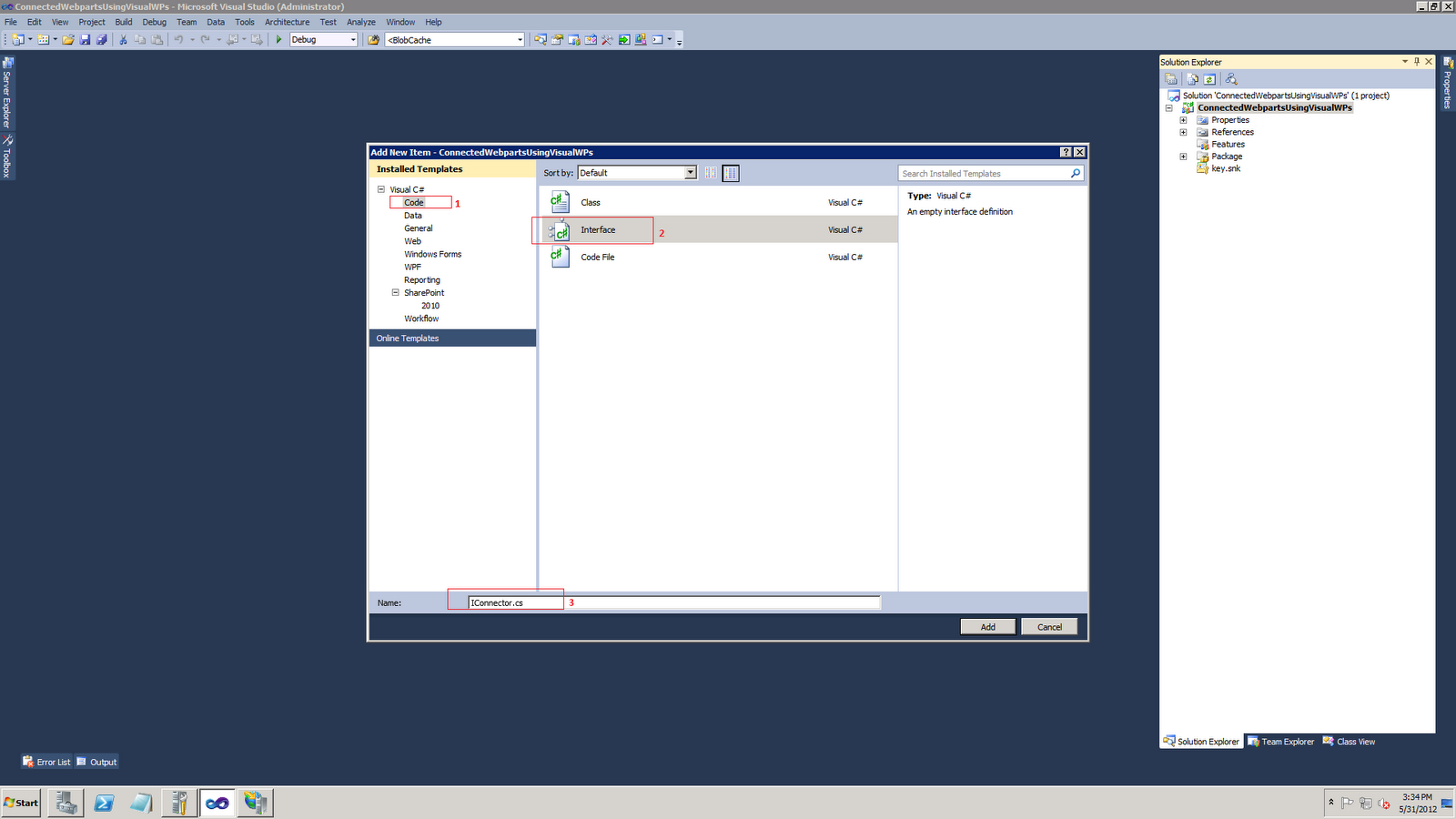Click the Search Installed Templates field
Image resolution: width=1456 pixels, height=819 pixels.
984,173
